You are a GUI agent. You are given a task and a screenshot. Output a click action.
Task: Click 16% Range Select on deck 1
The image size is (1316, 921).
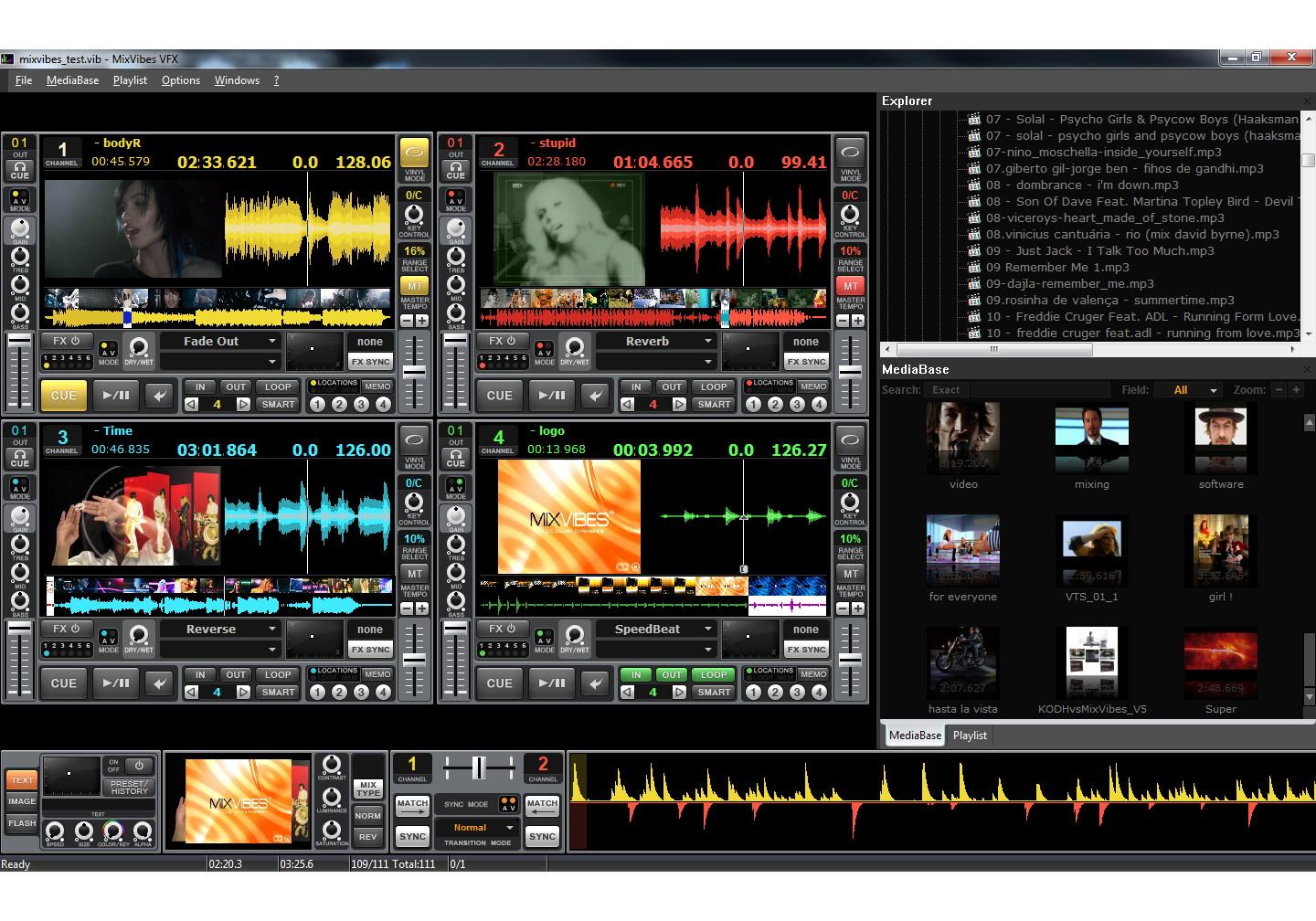tap(415, 250)
